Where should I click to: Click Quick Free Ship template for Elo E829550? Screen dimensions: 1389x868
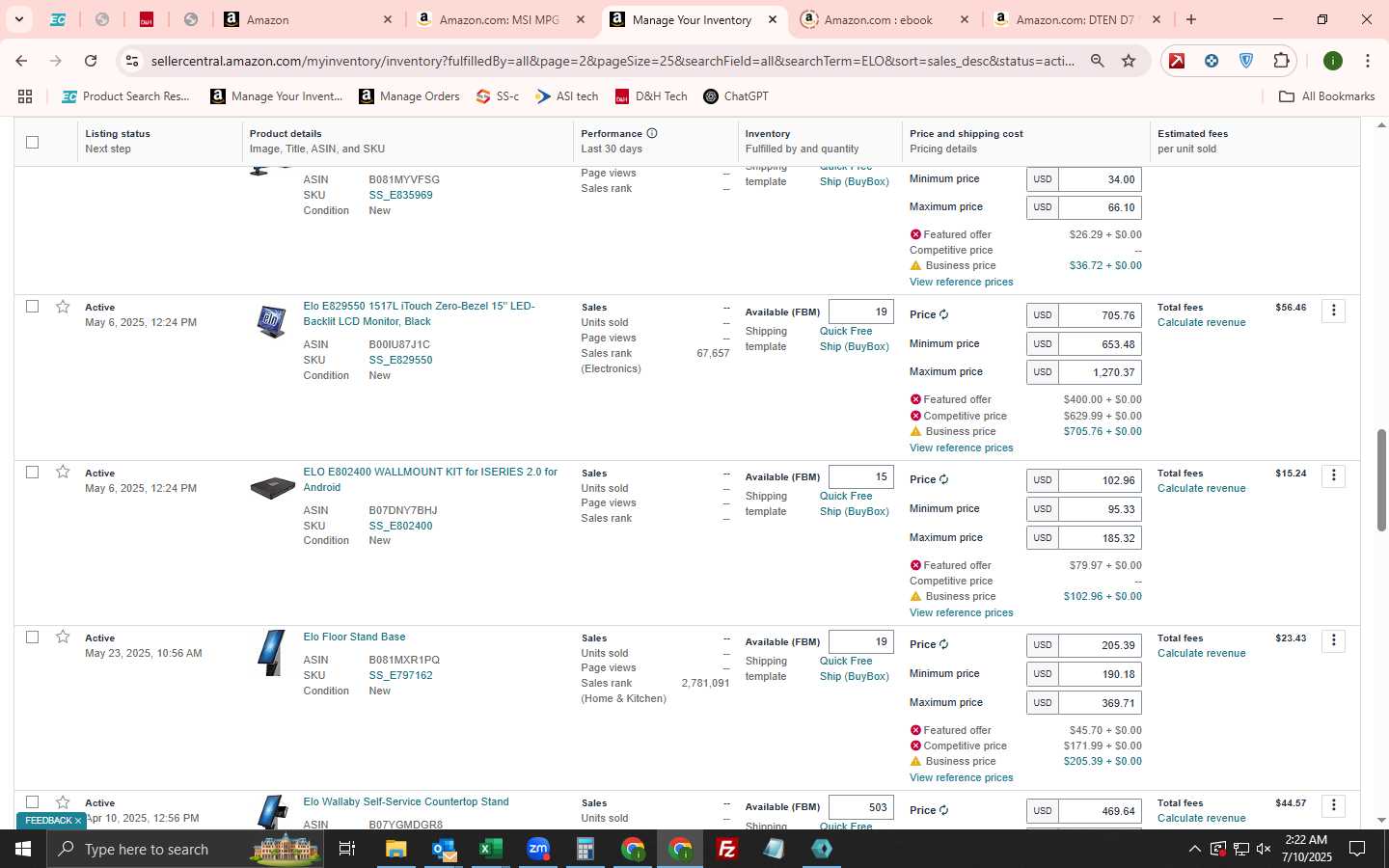pyautogui.click(x=854, y=339)
